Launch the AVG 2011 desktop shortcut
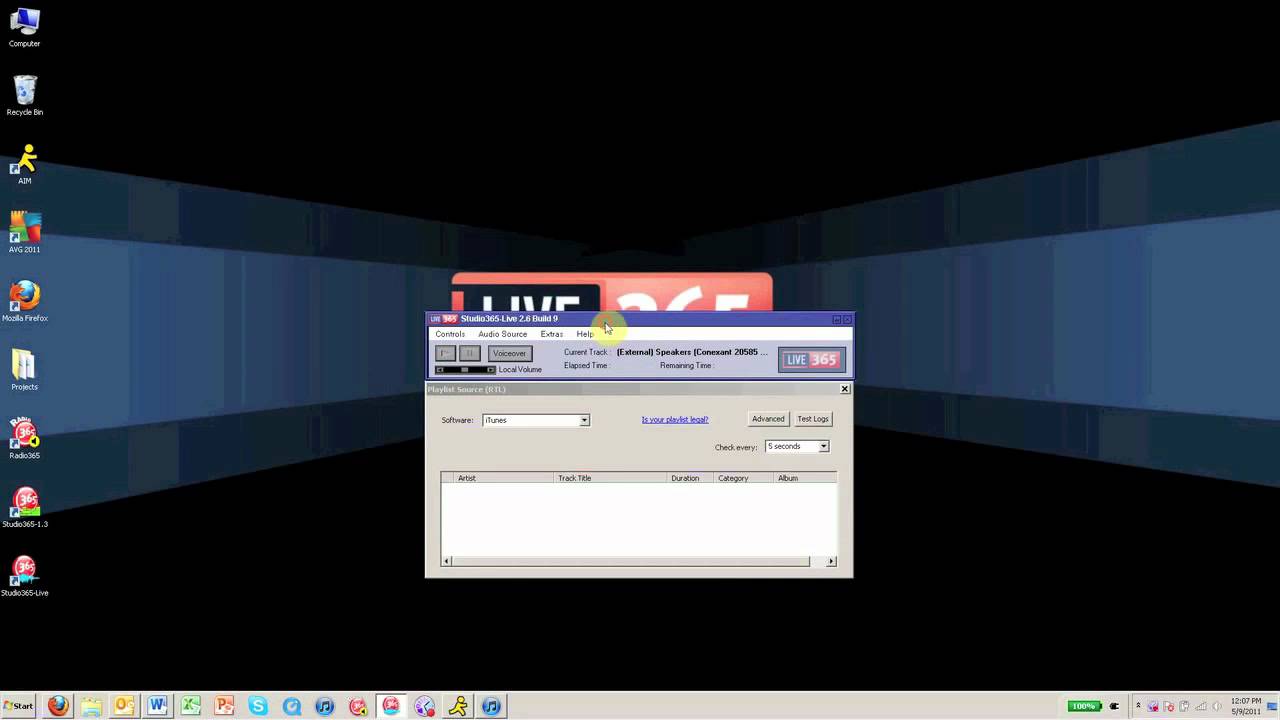The height and width of the screenshot is (720, 1280). tap(24, 233)
